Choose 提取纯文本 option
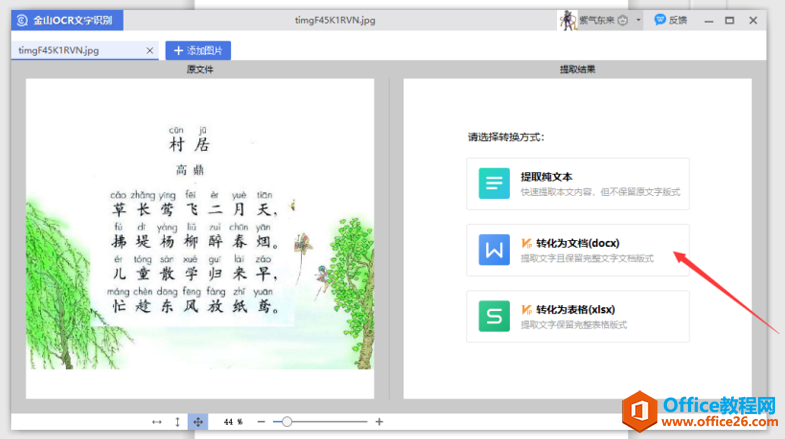Viewport: 785px width, 439px height. pyautogui.click(x=578, y=184)
